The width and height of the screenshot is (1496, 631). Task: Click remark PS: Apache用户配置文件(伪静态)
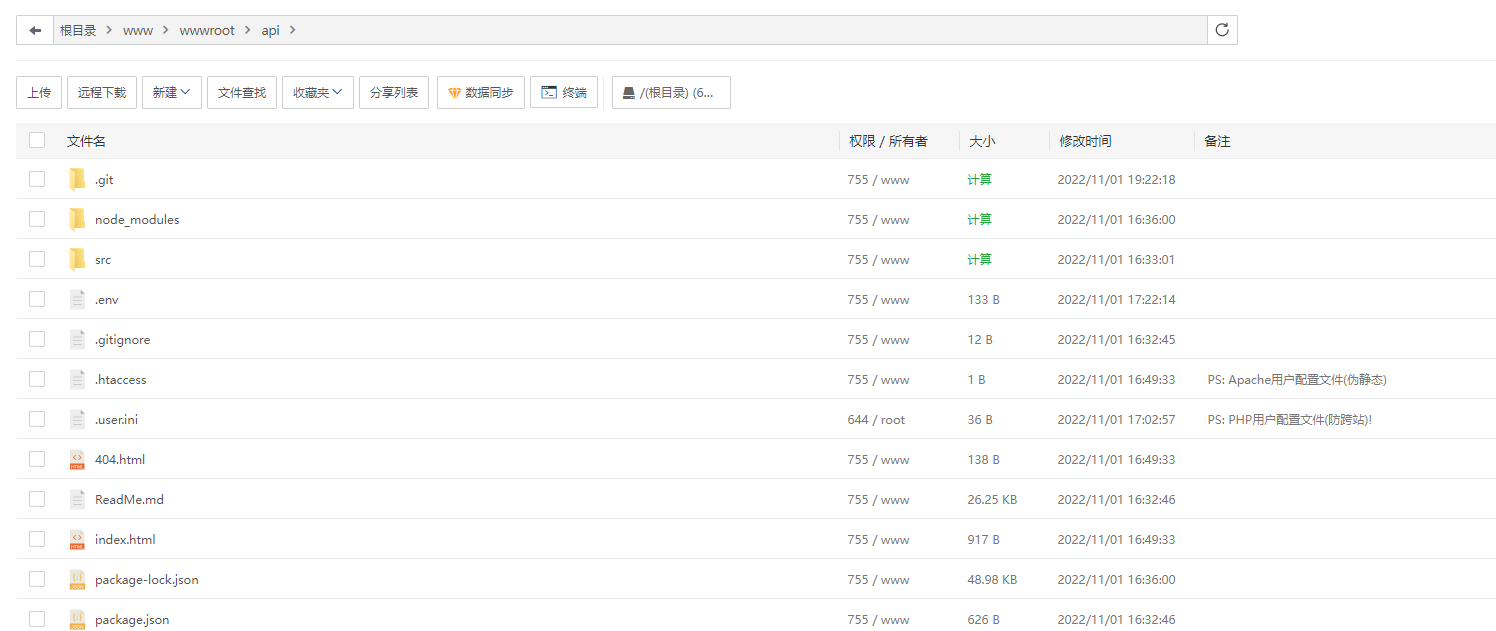[1297, 379]
